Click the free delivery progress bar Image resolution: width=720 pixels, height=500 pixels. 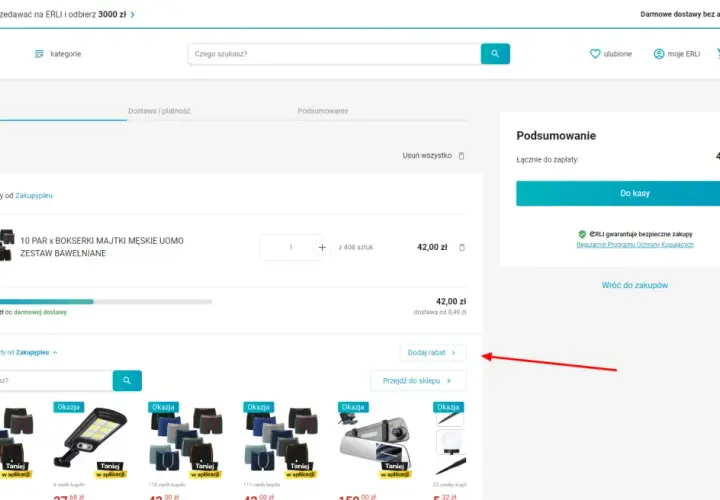coord(106,302)
